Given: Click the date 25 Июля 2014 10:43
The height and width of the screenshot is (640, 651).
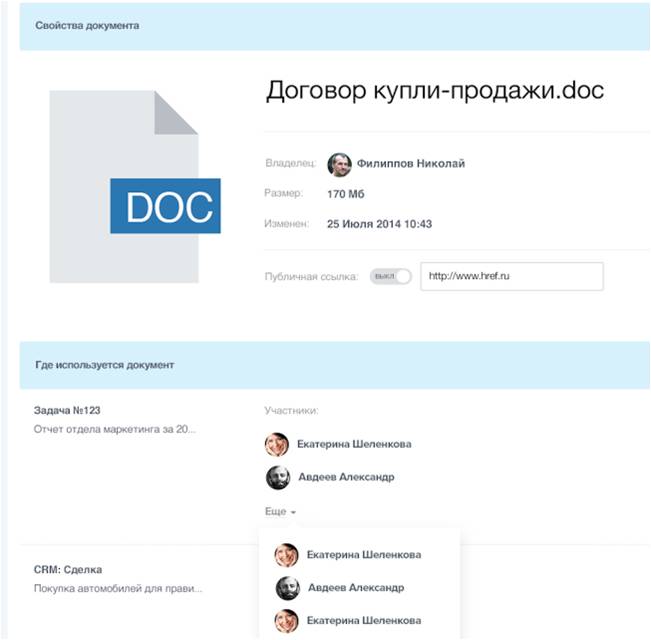Looking at the screenshot, I should coord(379,224).
